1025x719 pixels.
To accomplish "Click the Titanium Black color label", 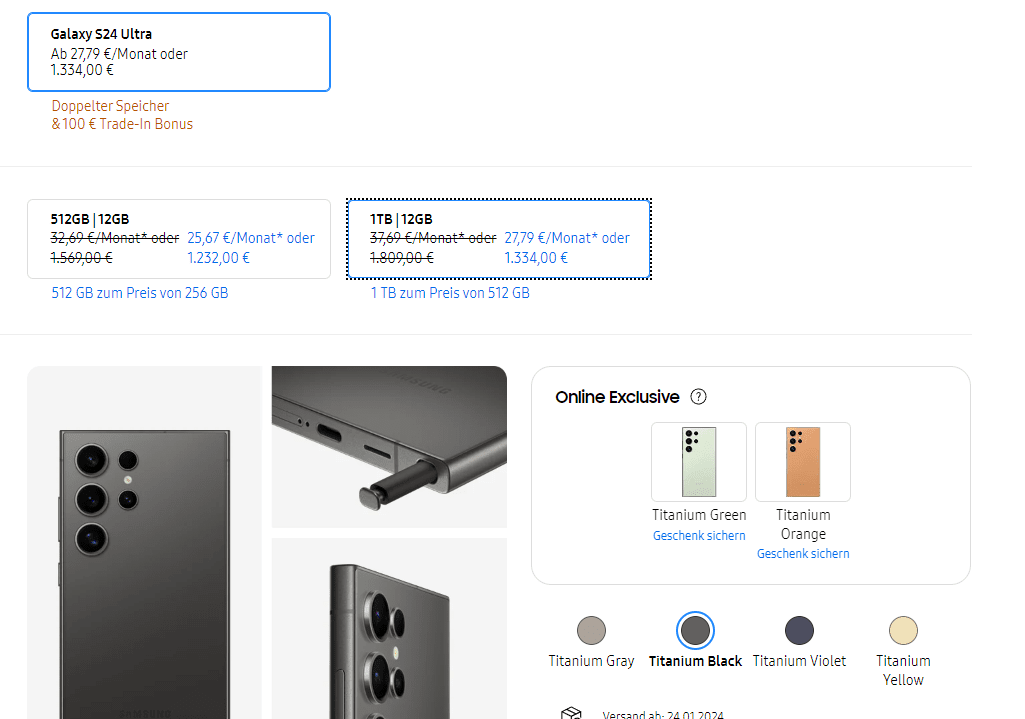I will tap(695, 661).
